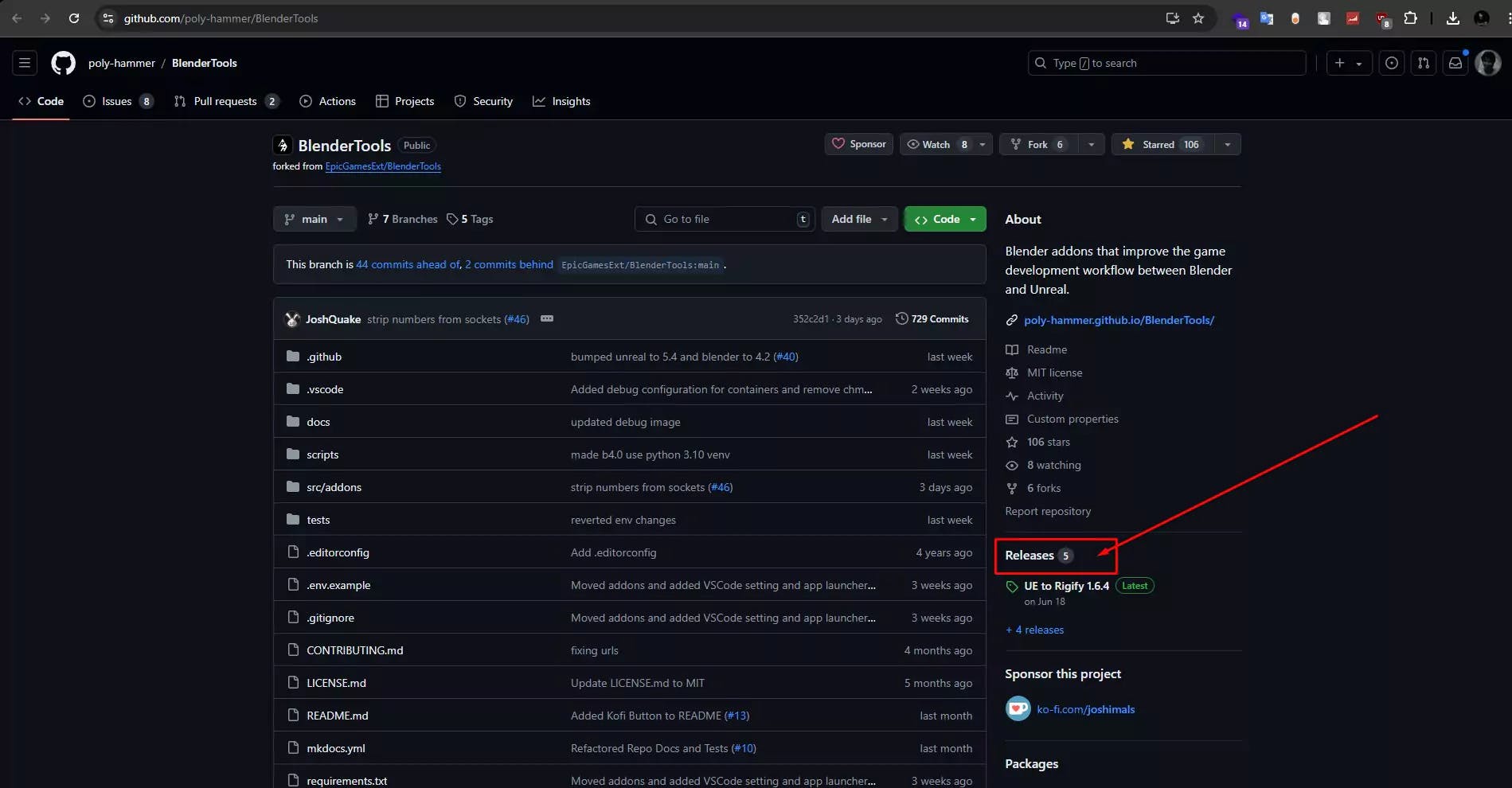Open commit hash 352c2d1
This screenshot has height=788, width=1512.
pos(811,319)
